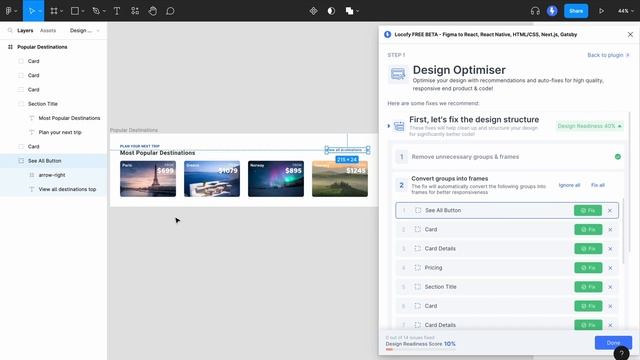
Task: Open the pen tools dropdown arrow
Action: pyautogui.click(x=104, y=11)
